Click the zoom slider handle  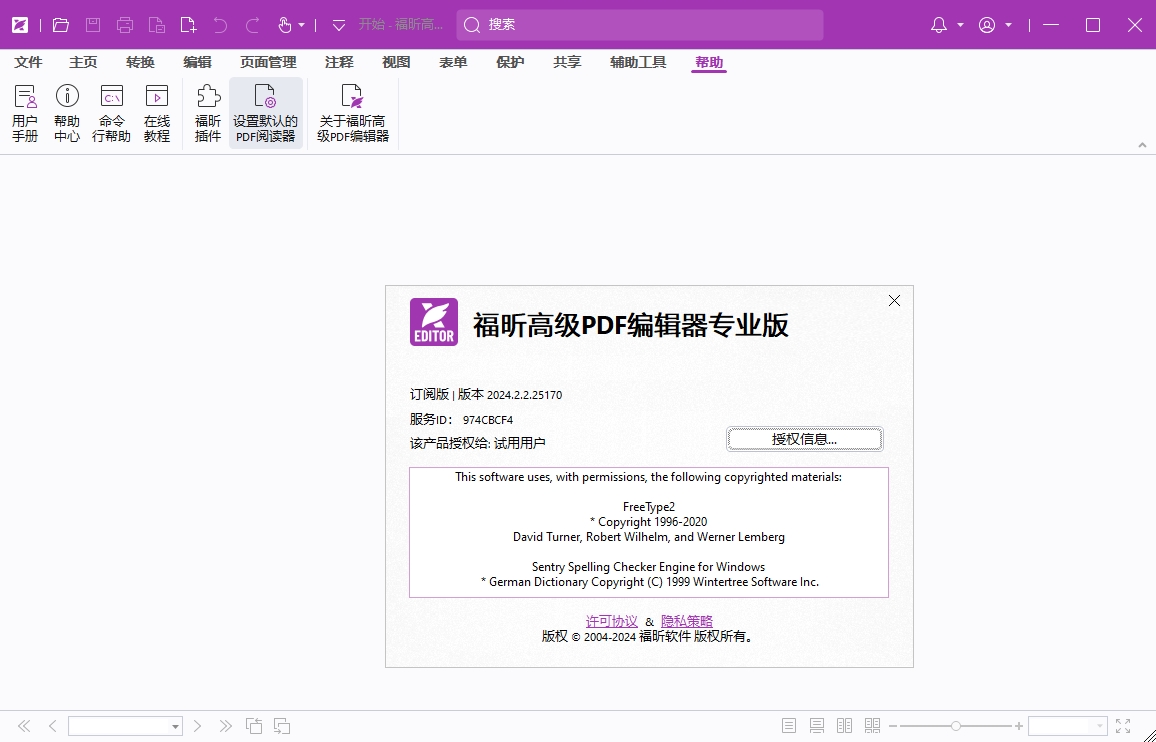pos(955,727)
